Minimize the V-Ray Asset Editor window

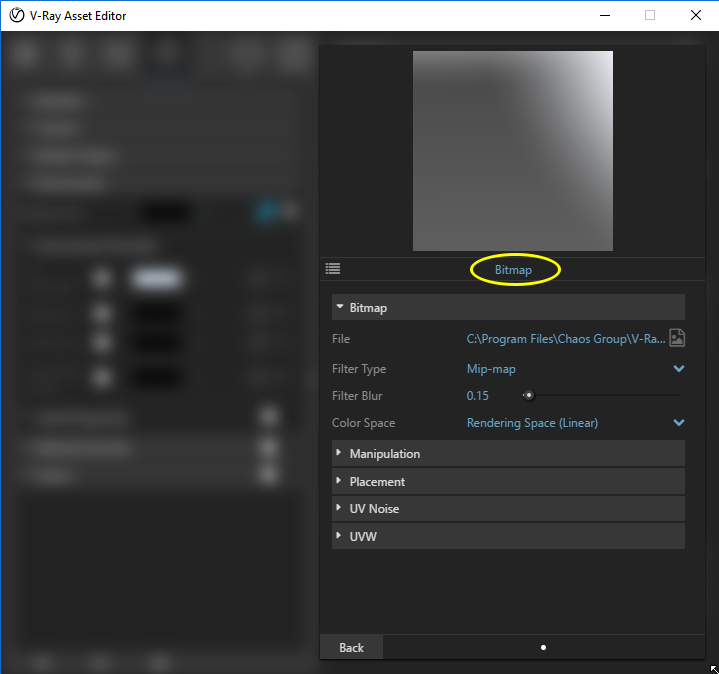[605, 15]
